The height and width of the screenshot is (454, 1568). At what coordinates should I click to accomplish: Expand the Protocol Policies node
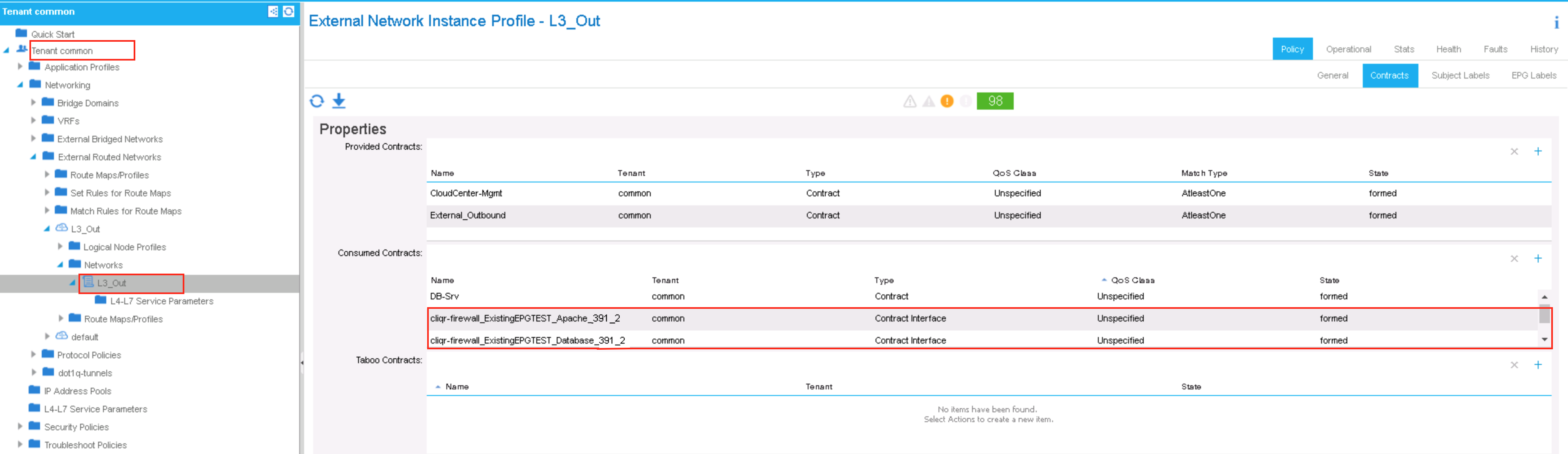coord(34,354)
